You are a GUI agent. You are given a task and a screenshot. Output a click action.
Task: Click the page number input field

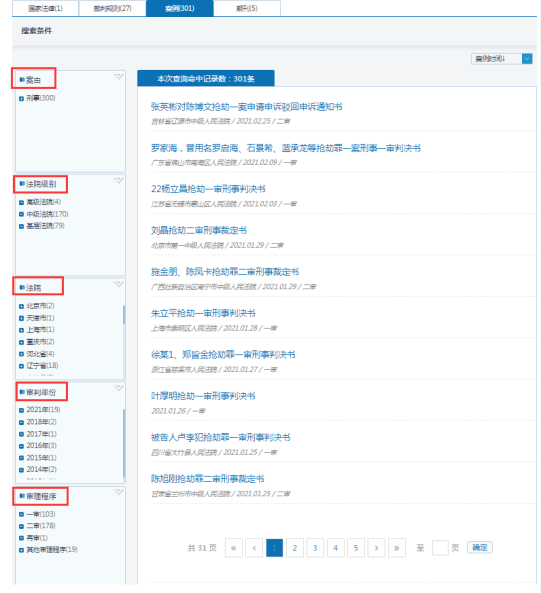(x=440, y=548)
